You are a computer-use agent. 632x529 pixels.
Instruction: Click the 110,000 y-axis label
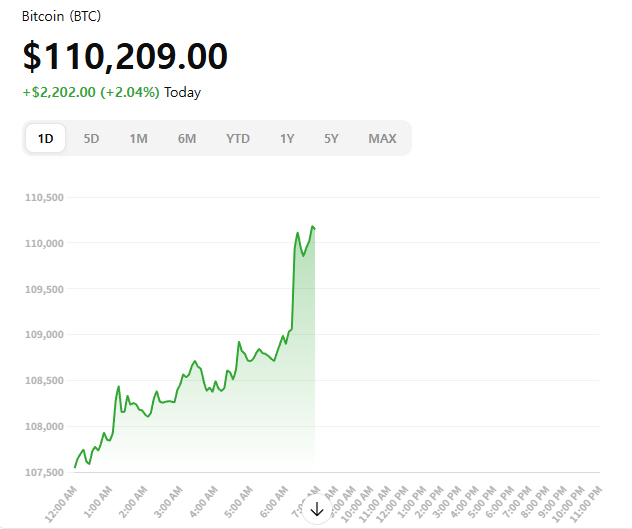click(x=44, y=243)
